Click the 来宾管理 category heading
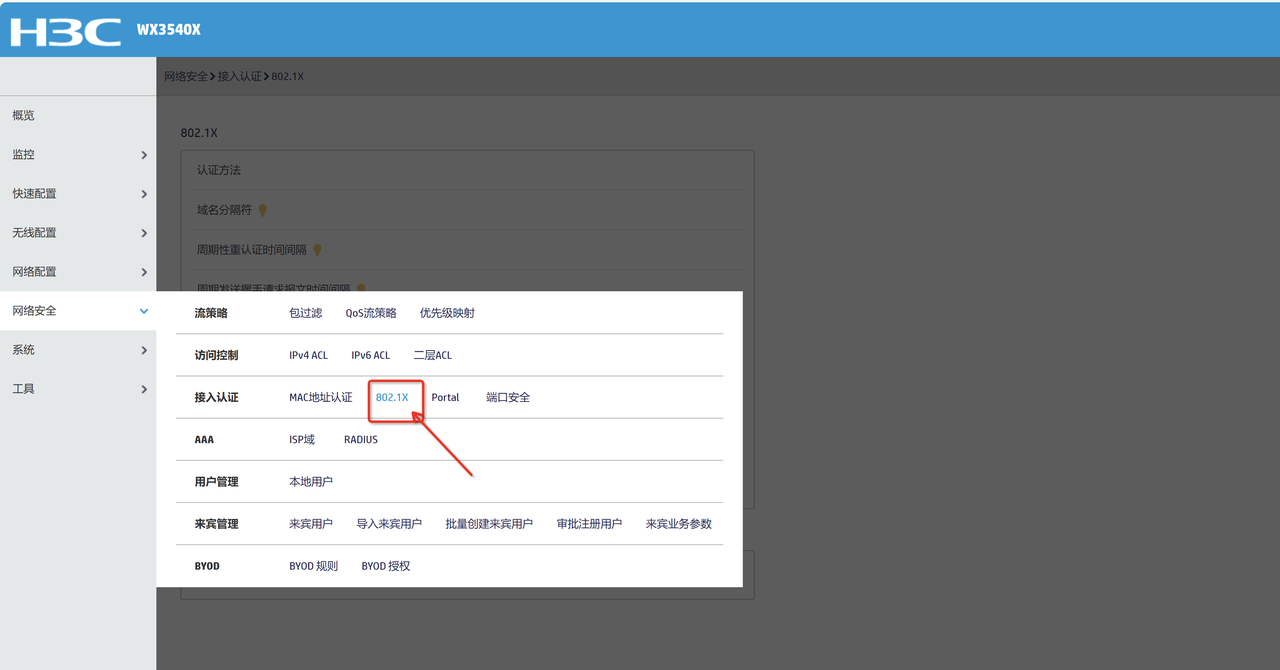Viewport: 1280px width, 670px height. tap(216, 523)
